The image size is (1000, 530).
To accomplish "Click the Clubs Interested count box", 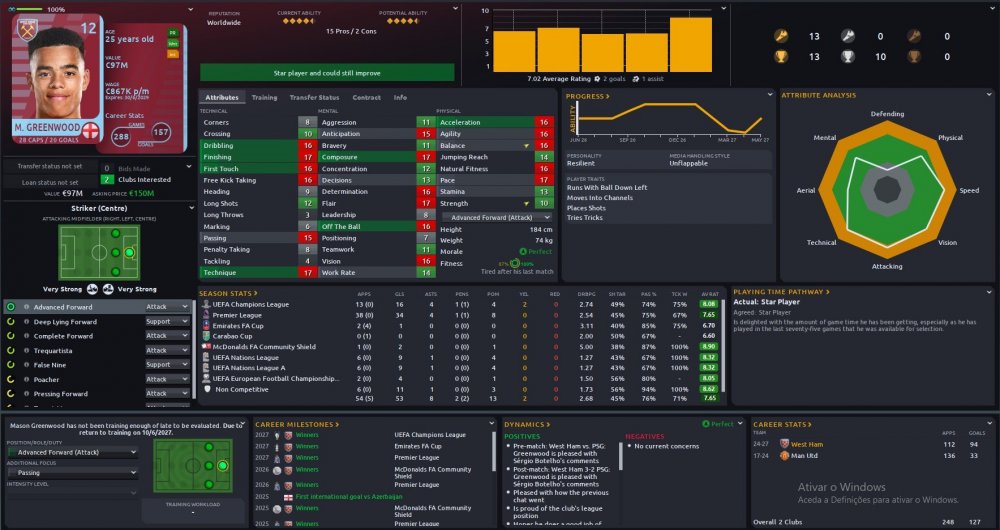I will tap(106, 180).
